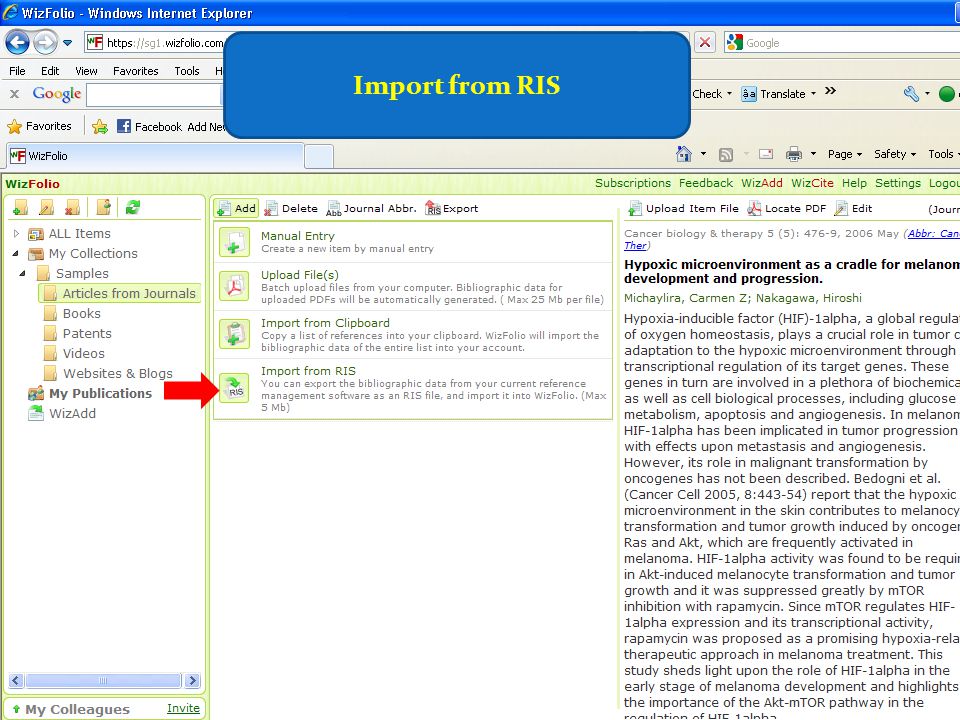Open the File menu
This screenshot has width=960, height=720.
(x=17, y=71)
